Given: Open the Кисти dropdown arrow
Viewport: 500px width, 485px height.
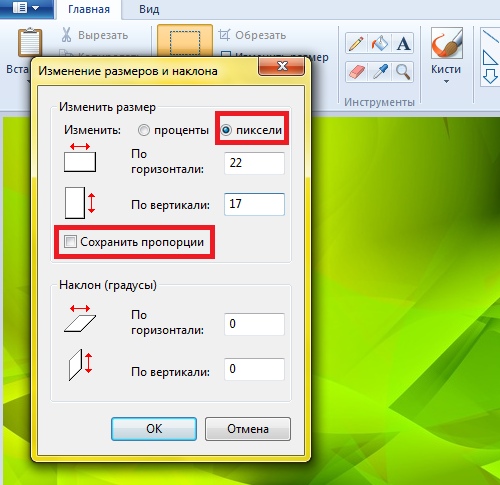Looking at the screenshot, I should point(446,81).
